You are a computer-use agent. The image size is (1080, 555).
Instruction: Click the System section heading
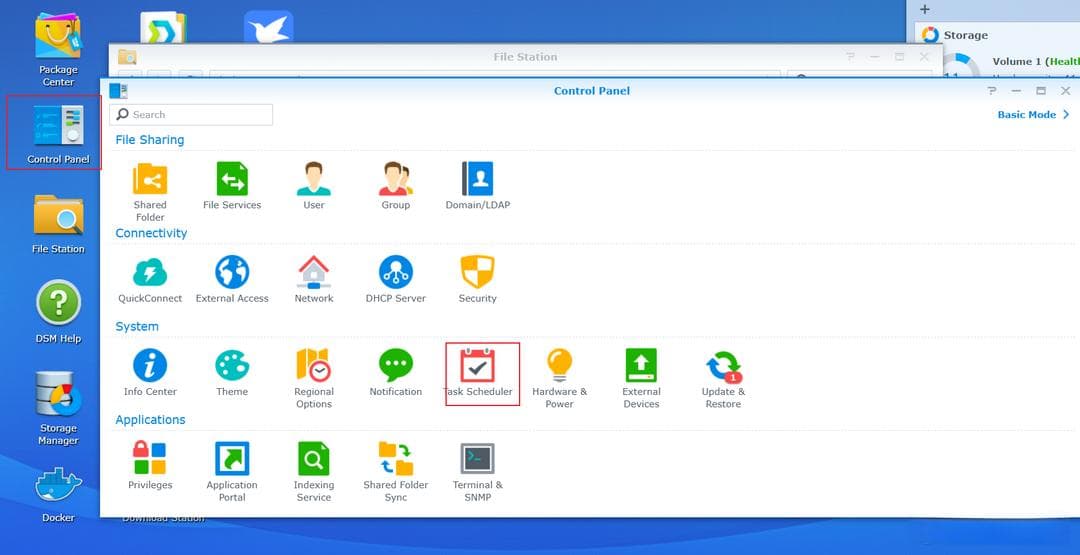click(137, 326)
